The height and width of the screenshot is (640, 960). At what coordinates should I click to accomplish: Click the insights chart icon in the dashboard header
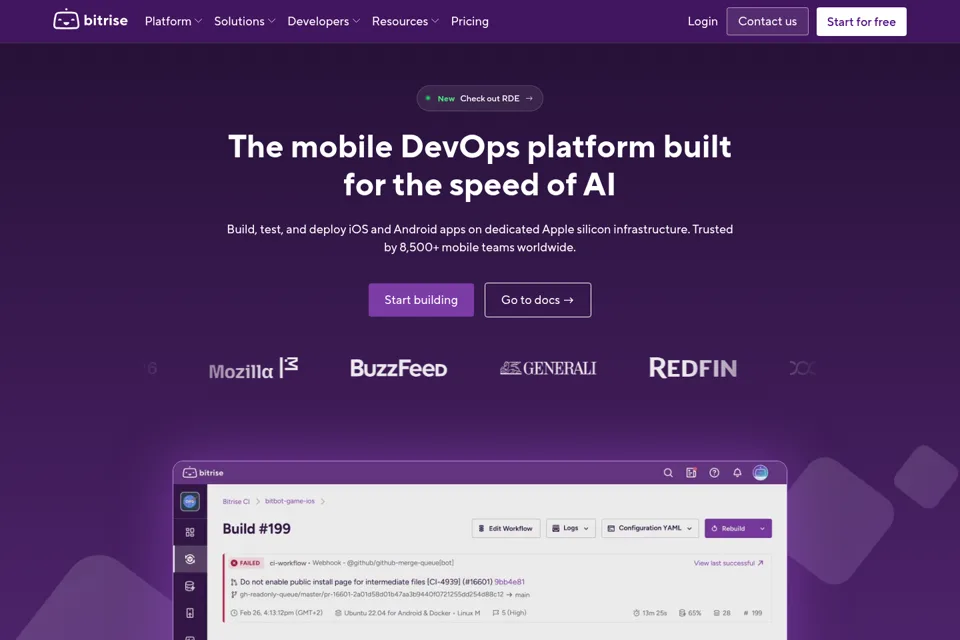coord(691,473)
